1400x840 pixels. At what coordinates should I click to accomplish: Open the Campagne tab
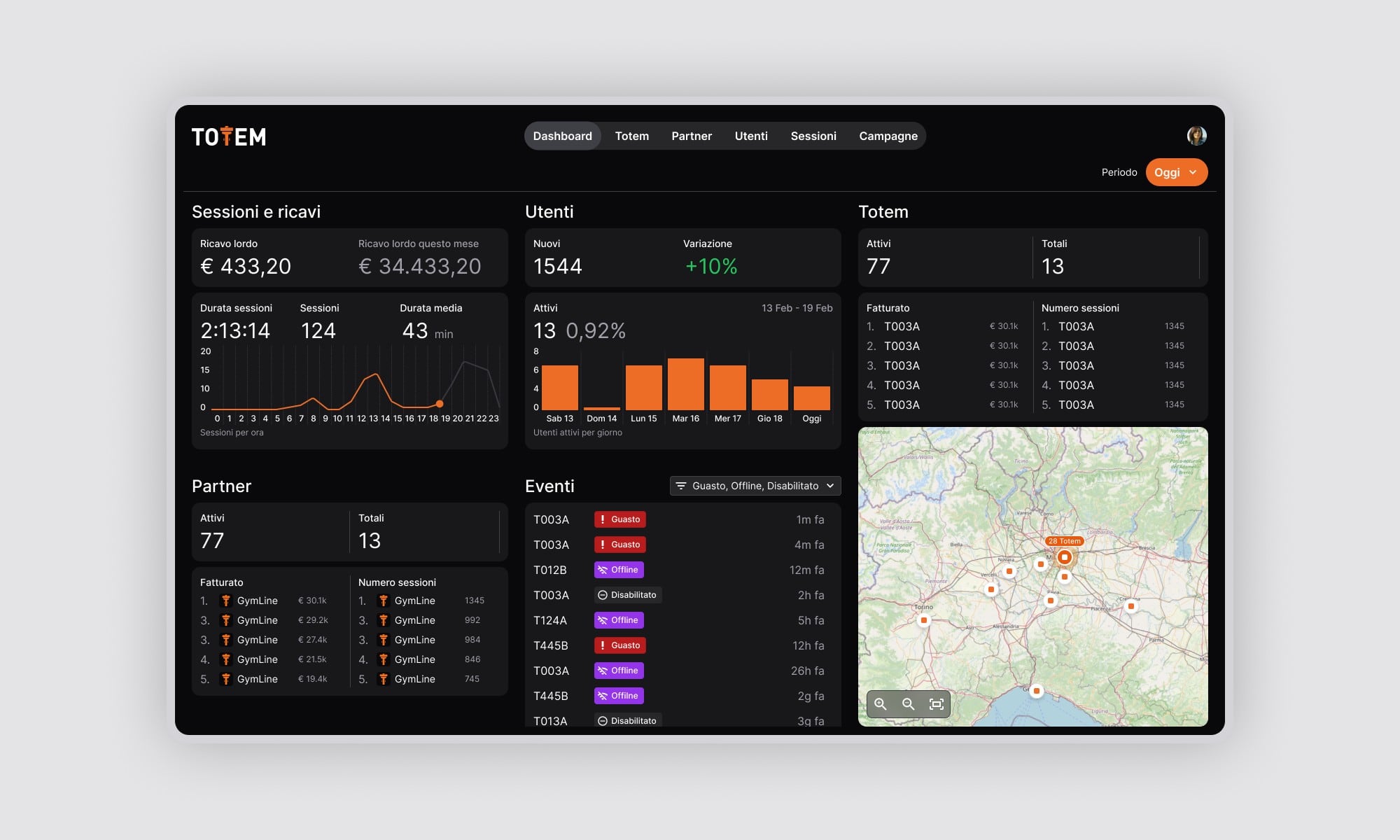[x=888, y=136]
